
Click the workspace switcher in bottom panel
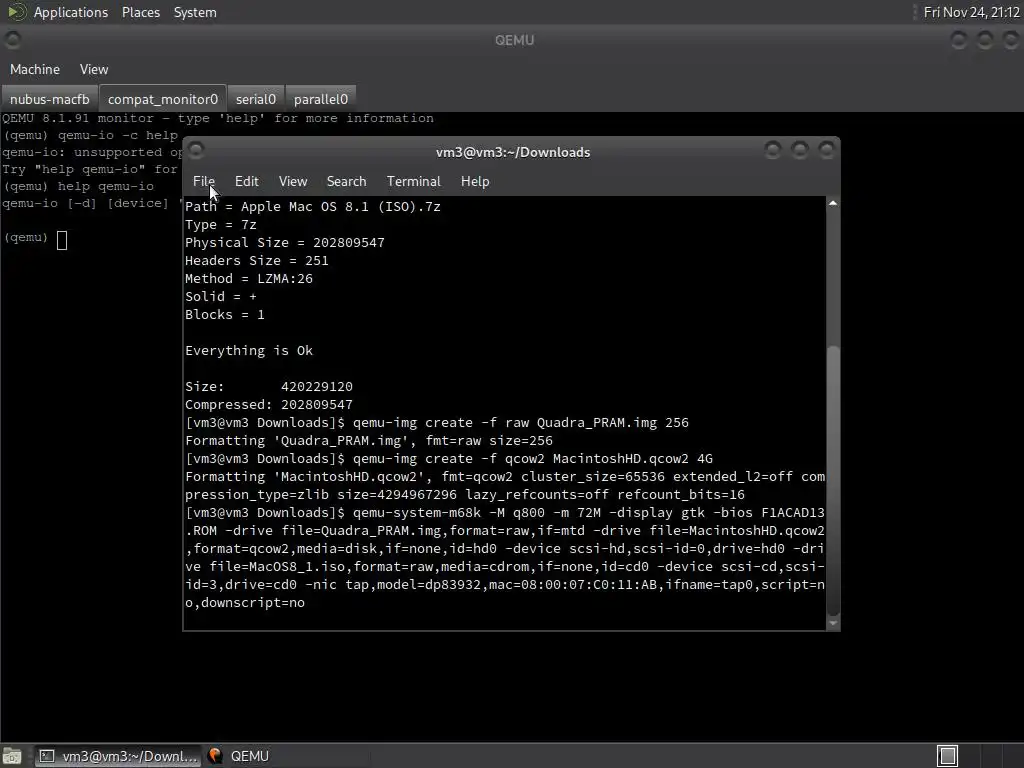click(948, 756)
